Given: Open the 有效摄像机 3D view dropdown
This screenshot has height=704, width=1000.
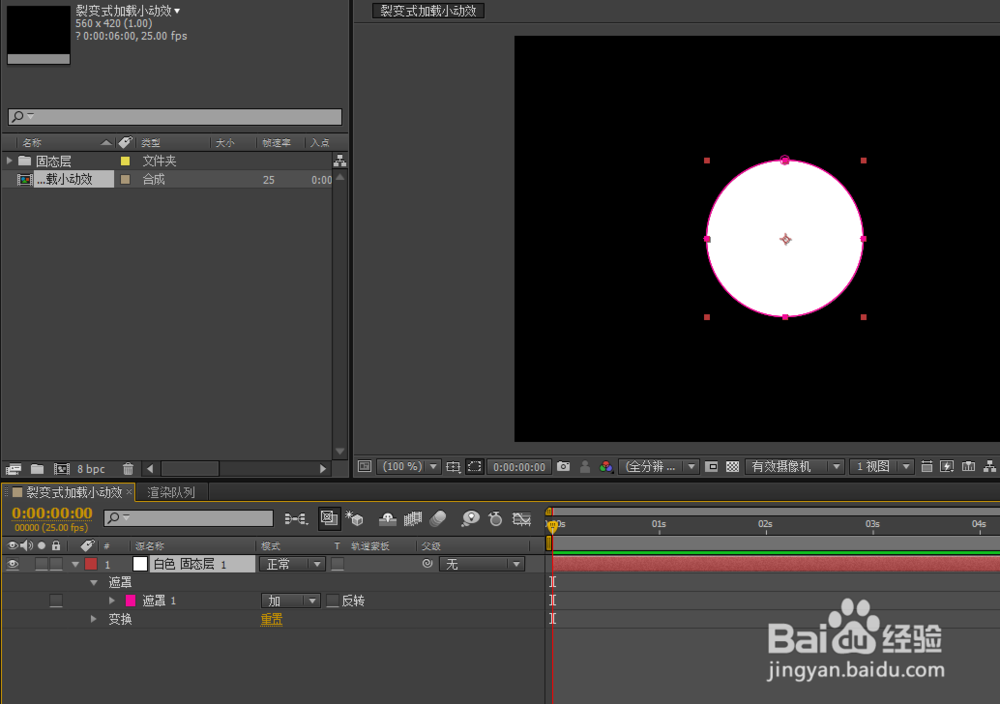Looking at the screenshot, I should click(x=795, y=467).
